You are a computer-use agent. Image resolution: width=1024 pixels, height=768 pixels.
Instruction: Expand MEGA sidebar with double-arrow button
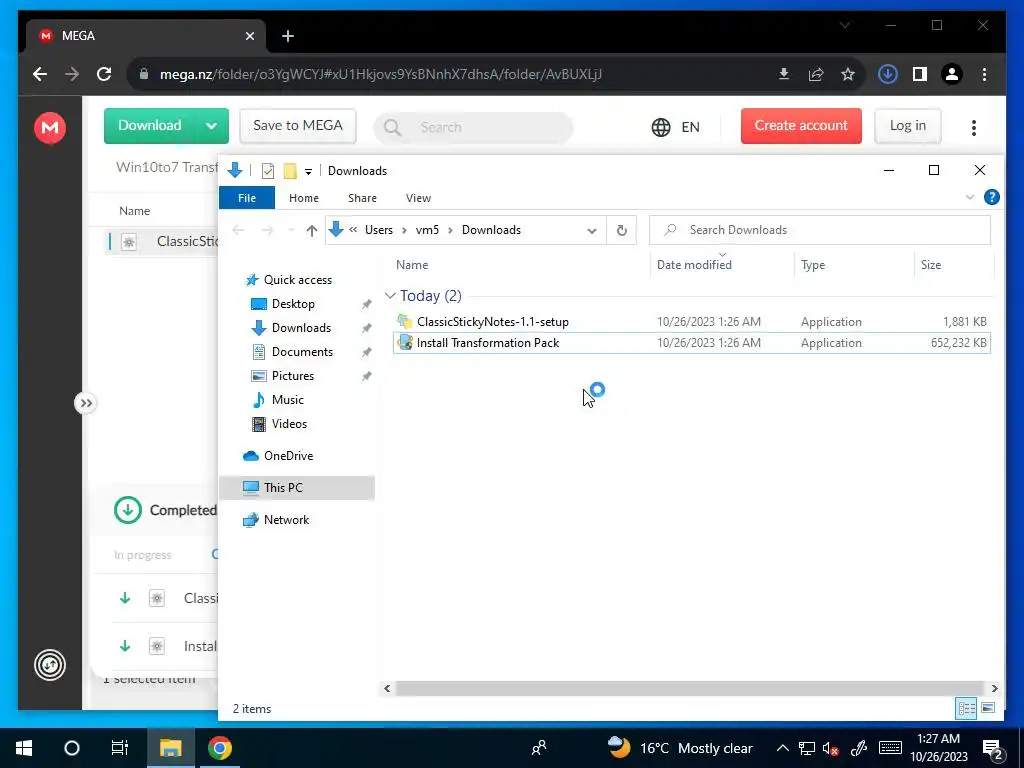[86, 403]
